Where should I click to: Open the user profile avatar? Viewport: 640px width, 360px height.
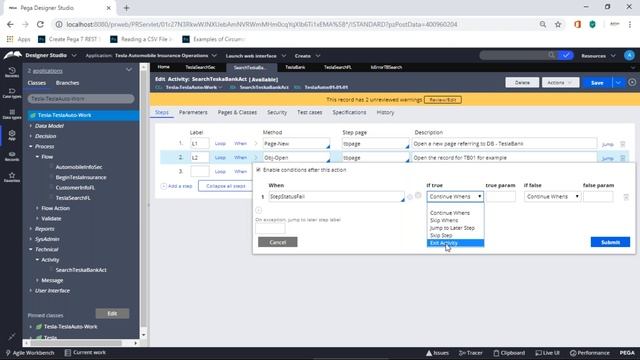click(x=629, y=55)
